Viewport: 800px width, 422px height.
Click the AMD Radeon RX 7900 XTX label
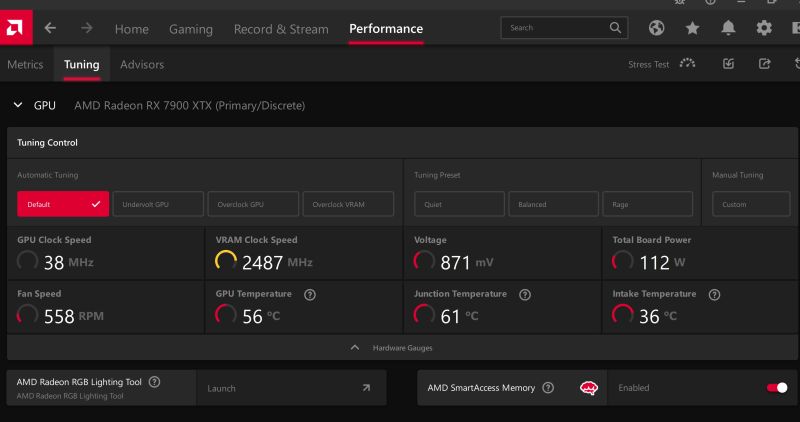tap(189, 106)
